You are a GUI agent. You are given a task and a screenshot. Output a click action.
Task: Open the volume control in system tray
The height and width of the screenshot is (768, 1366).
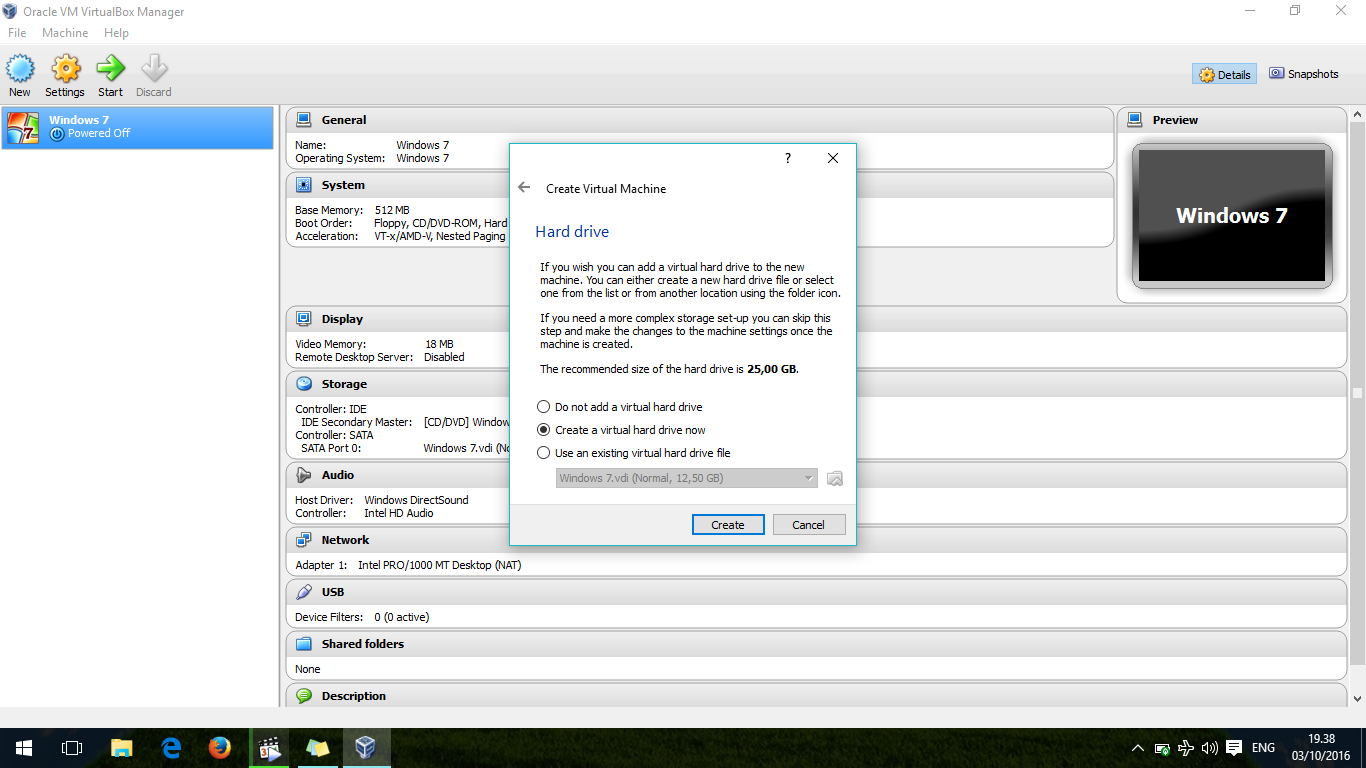point(1209,748)
